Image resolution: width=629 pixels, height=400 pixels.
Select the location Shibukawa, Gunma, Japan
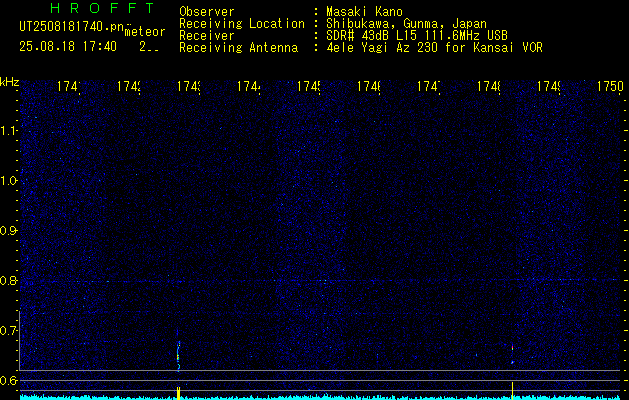(406, 24)
